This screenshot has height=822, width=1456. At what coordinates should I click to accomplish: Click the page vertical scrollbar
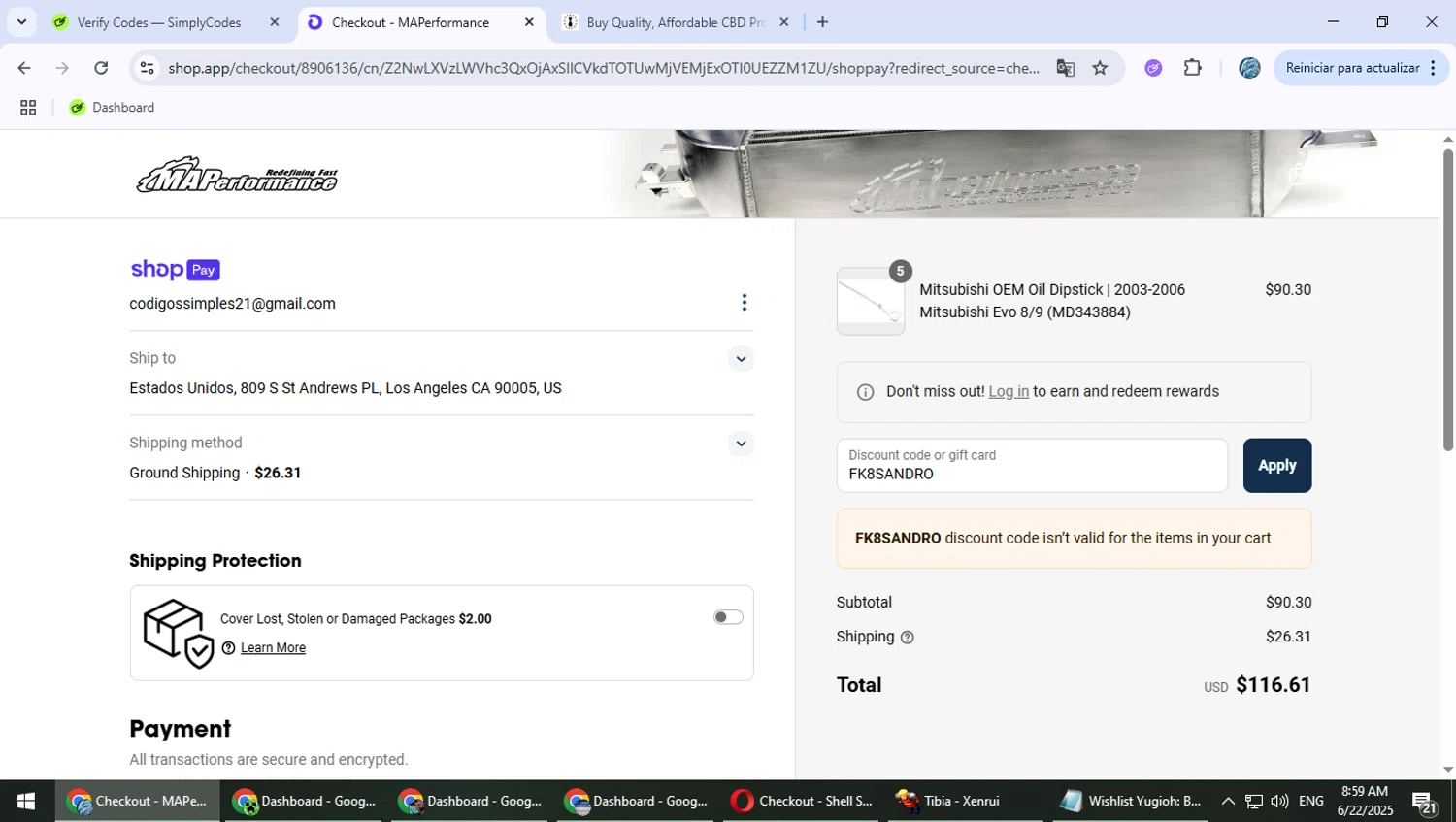1448,300
